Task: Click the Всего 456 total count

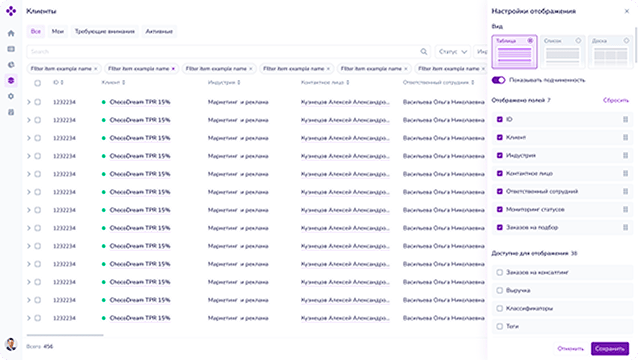Action: [x=39, y=347]
